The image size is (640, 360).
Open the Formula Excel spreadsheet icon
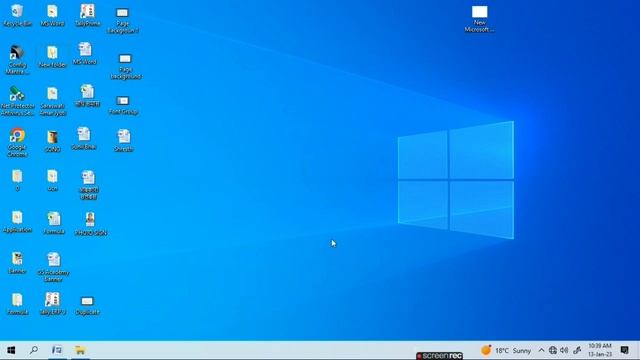54,223
